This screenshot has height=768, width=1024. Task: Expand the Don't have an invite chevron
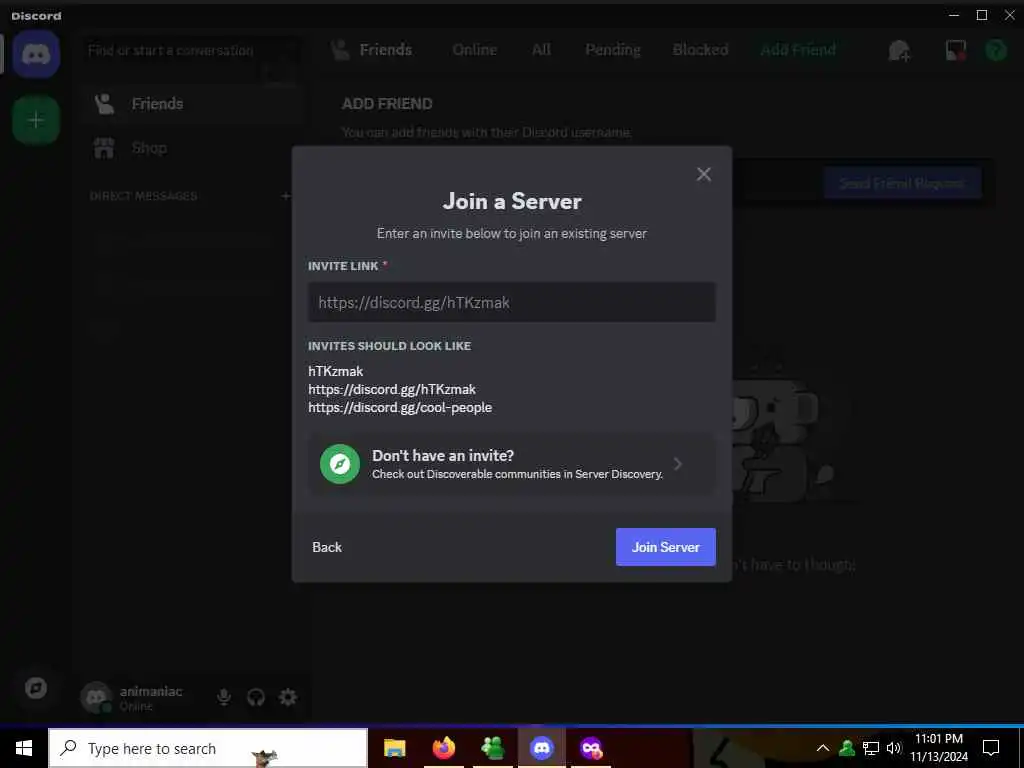(x=678, y=464)
